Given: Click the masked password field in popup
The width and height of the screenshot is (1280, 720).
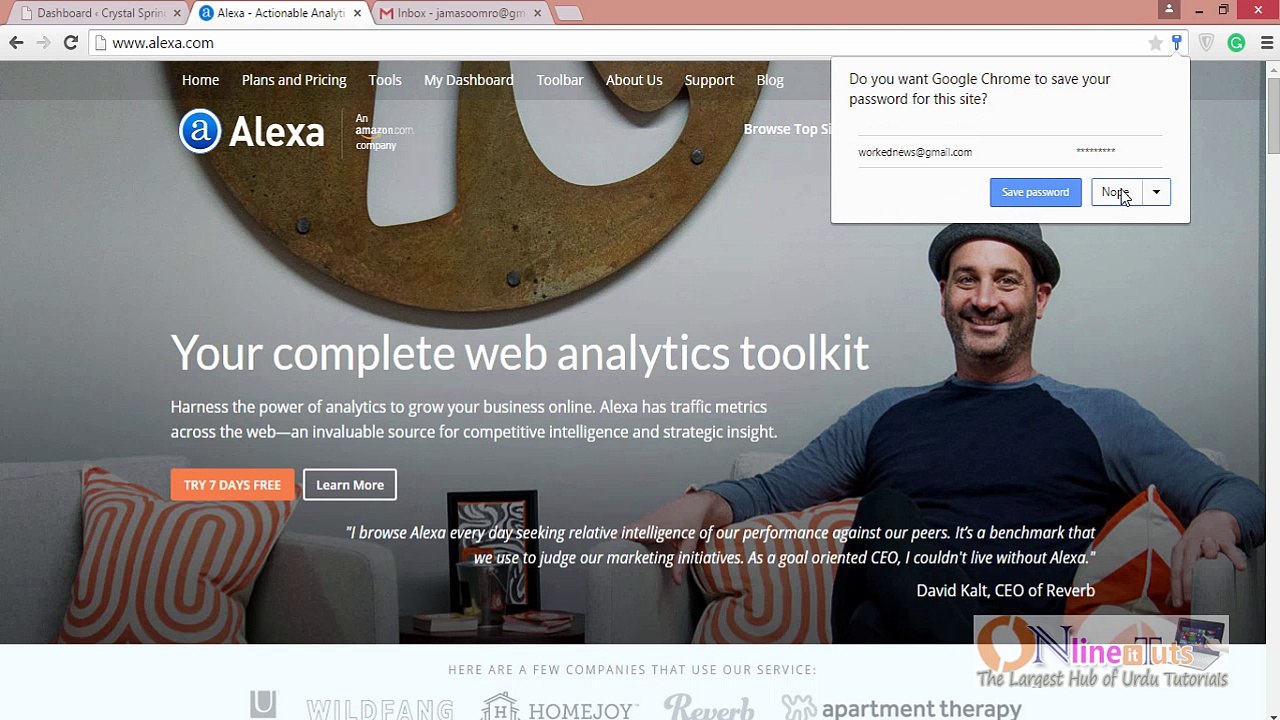Looking at the screenshot, I should (x=1096, y=151).
